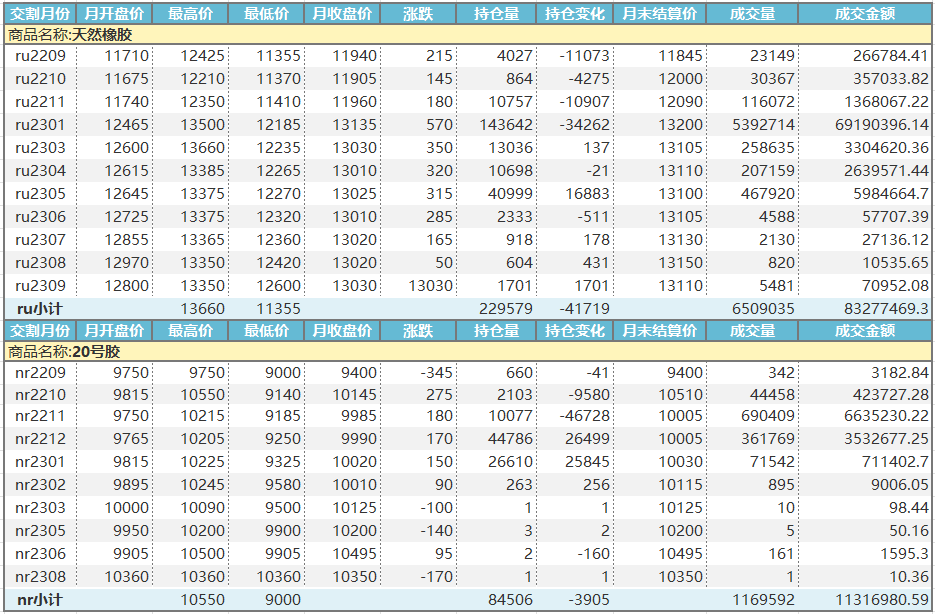Image resolution: width=935 pixels, height=614 pixels.
Task: Click 月末结算价 header in the top table
Action: [659, 14]
